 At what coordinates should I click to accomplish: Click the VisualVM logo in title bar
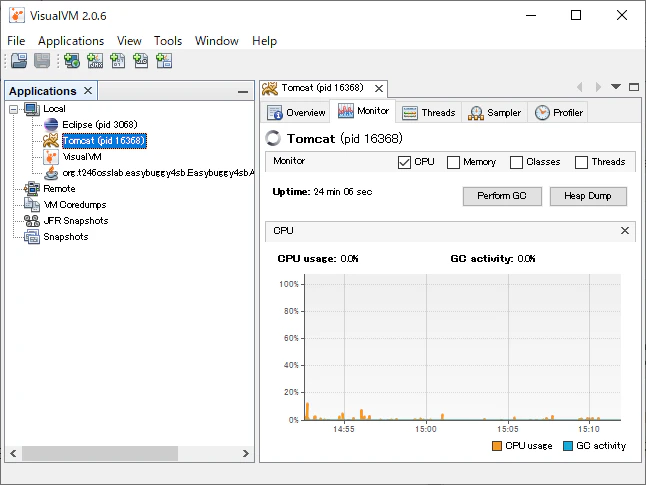(x=17, y=16)
